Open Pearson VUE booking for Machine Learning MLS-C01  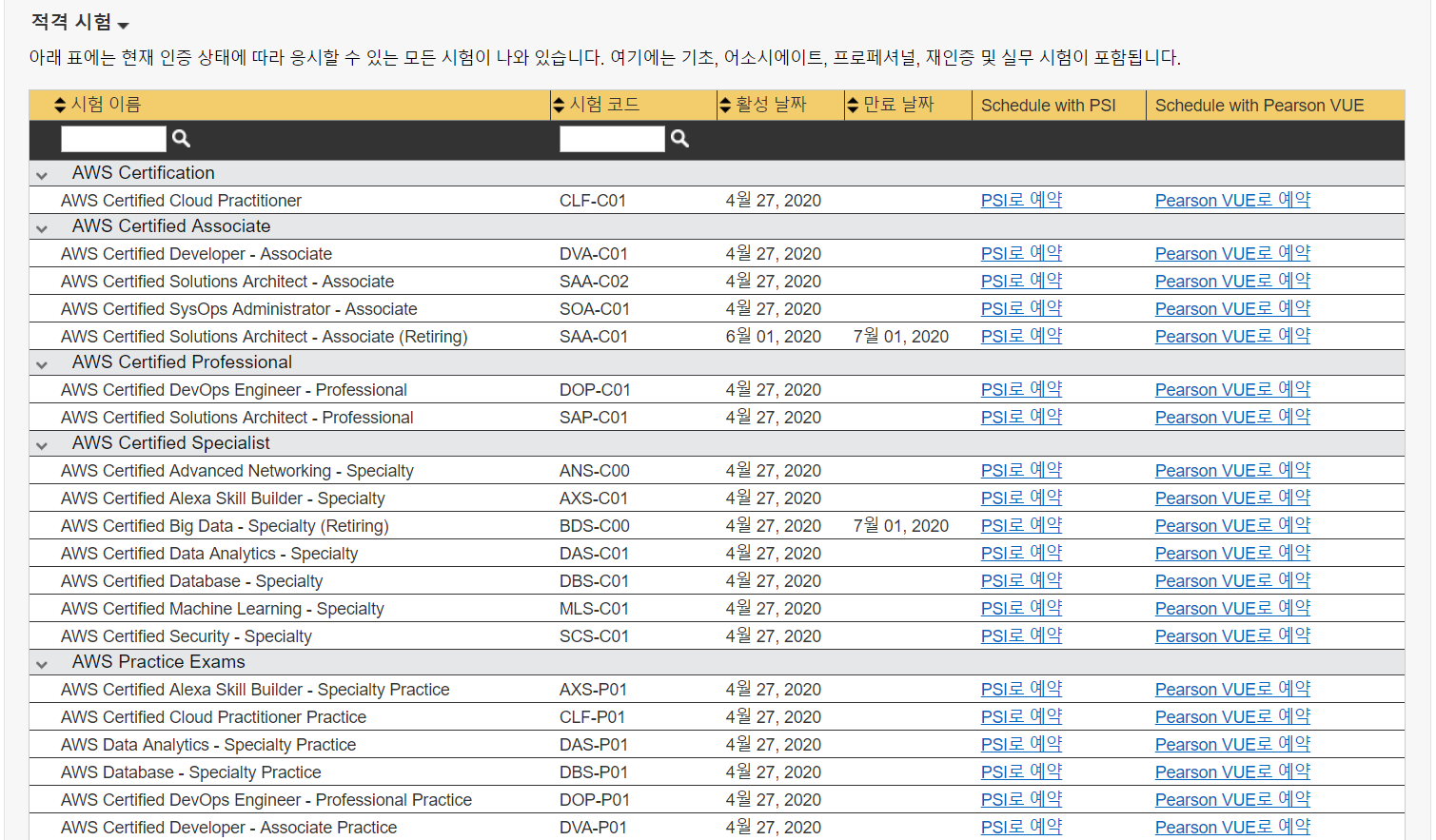pyautogui.click(x=1232, y=608)
